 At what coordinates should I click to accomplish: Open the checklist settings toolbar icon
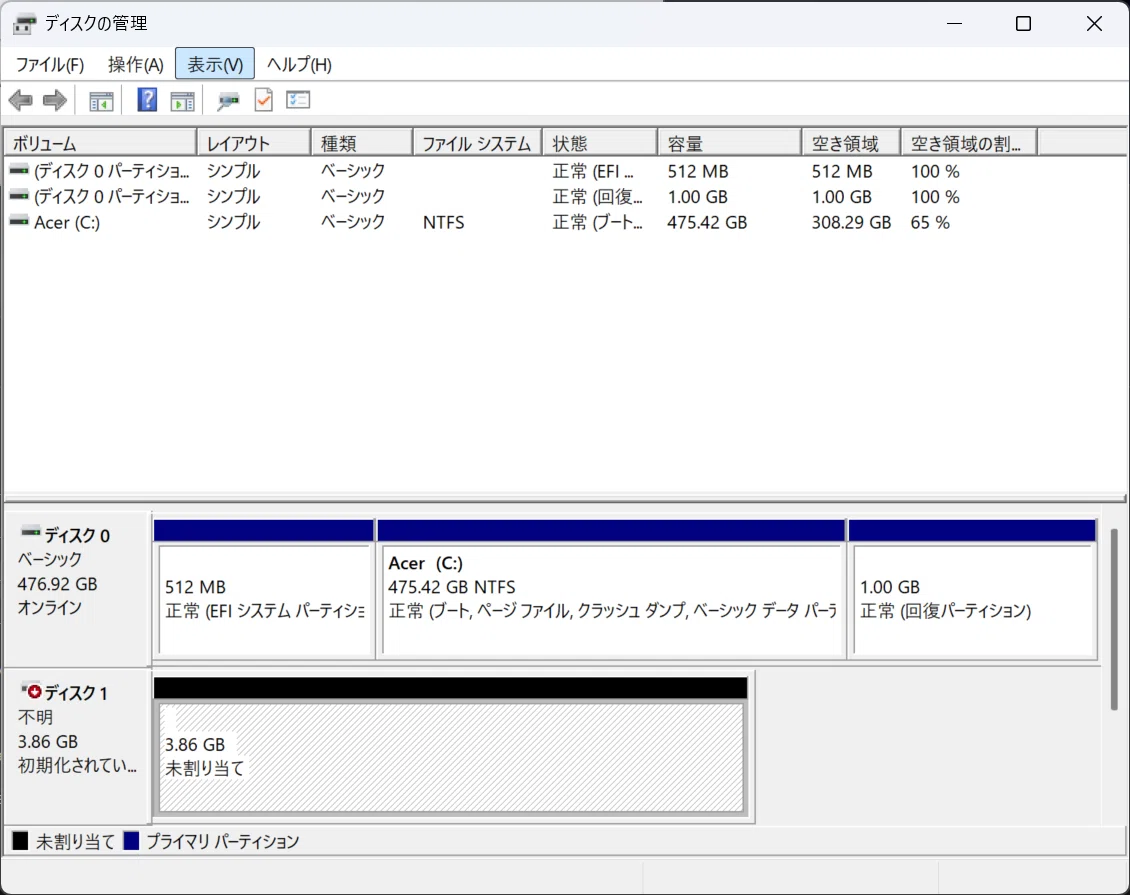(x=298, y=99)
